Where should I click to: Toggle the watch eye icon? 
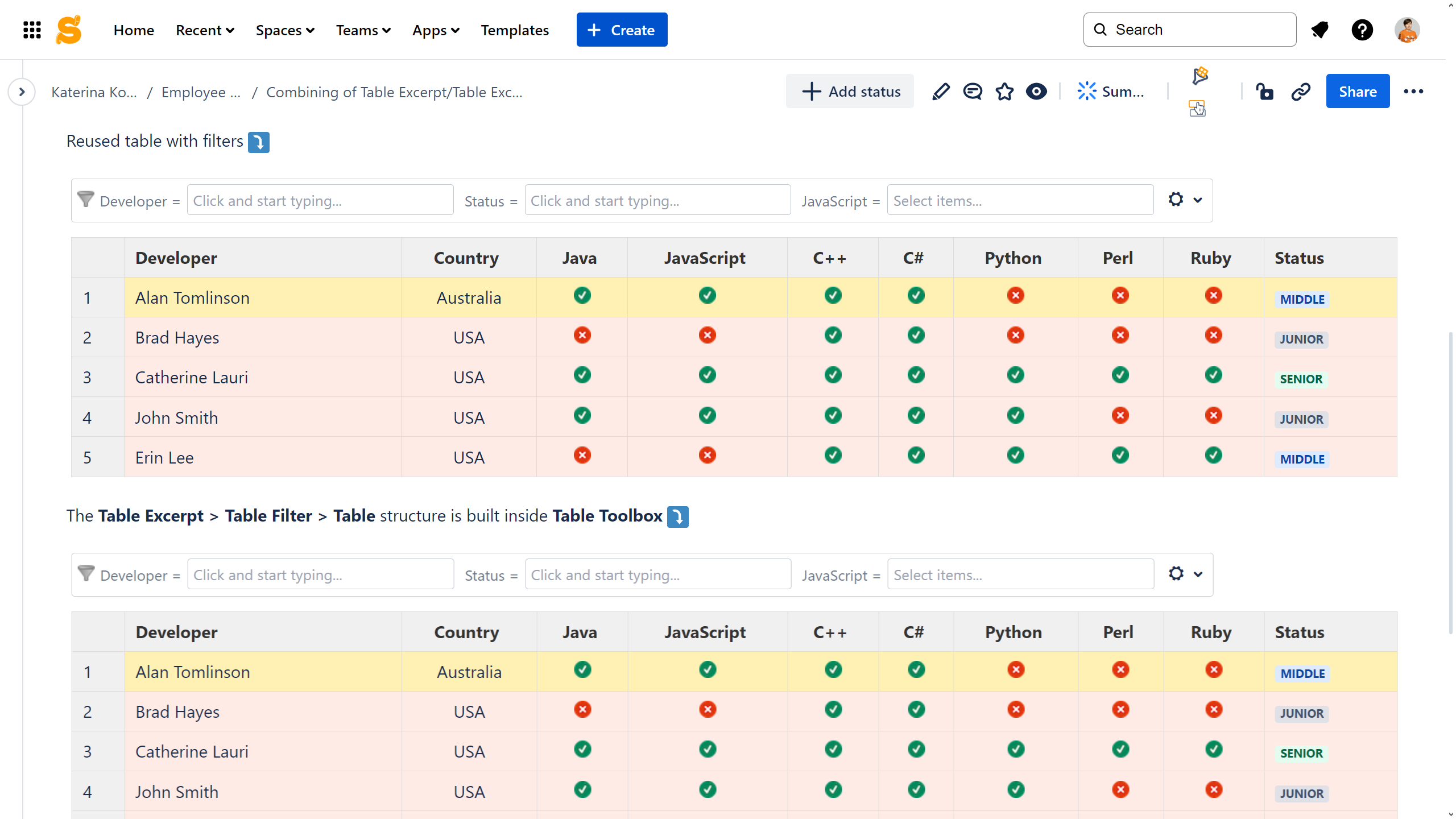[x=1036, y=92]
